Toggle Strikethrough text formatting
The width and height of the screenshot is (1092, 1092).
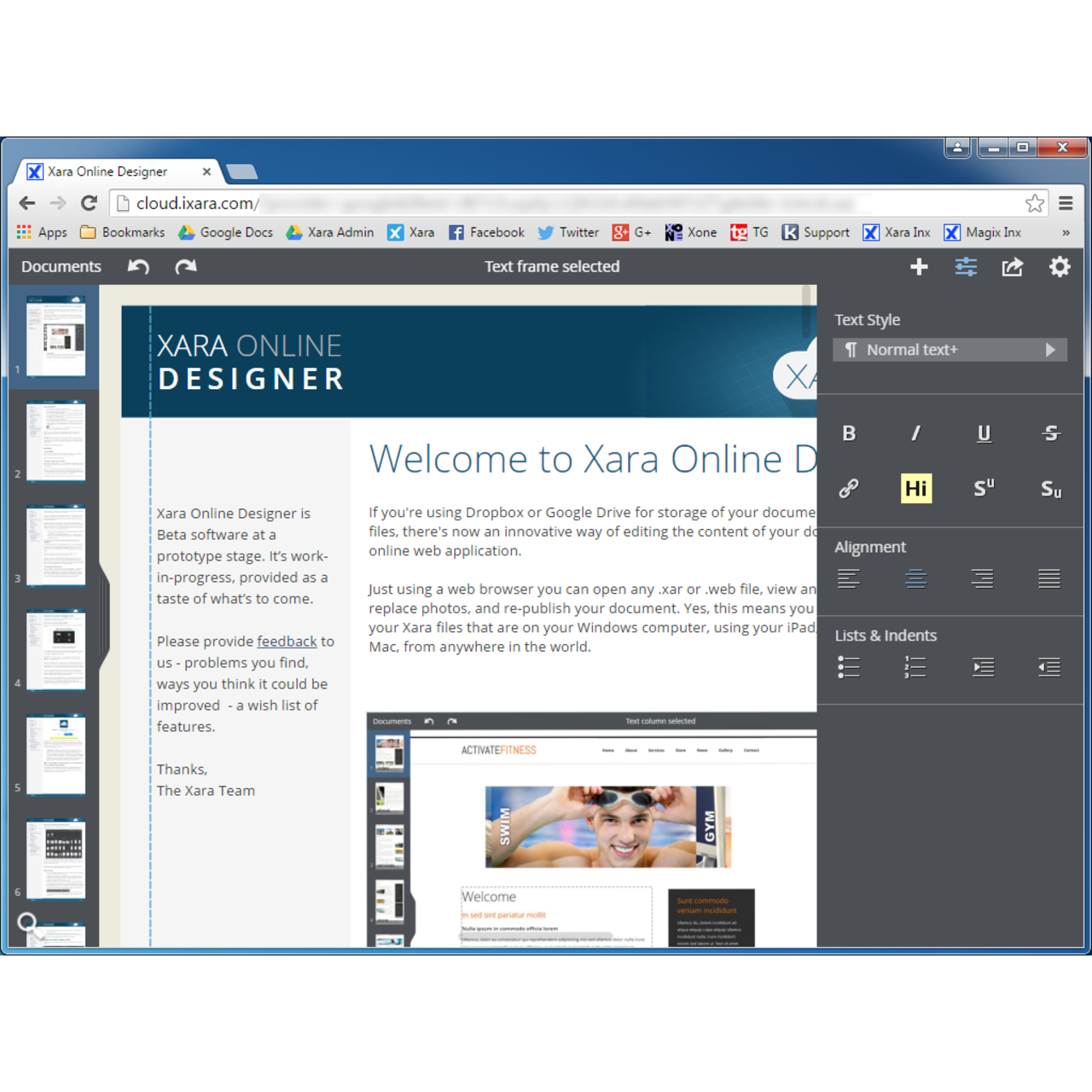point(1051,433)
